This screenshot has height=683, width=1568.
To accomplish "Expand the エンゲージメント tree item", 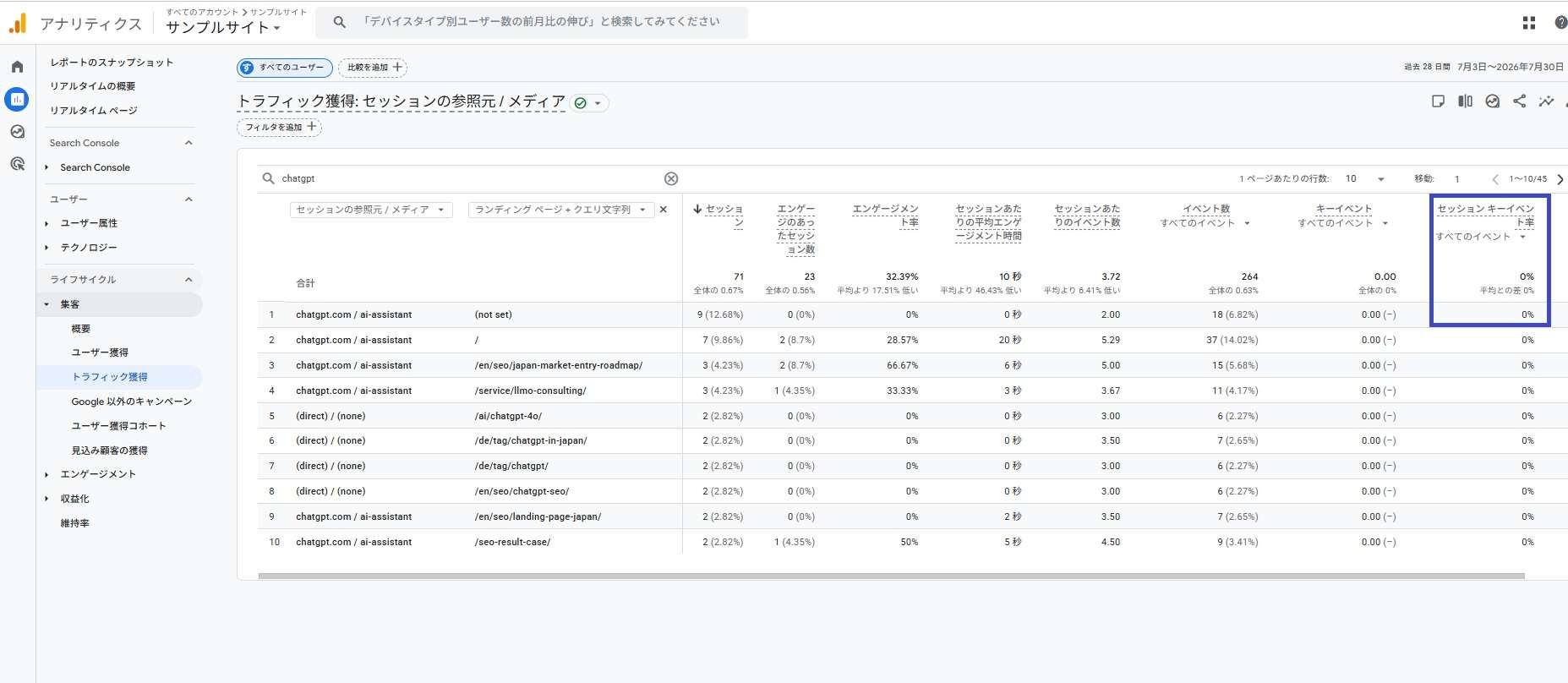I will pos(46,474).
